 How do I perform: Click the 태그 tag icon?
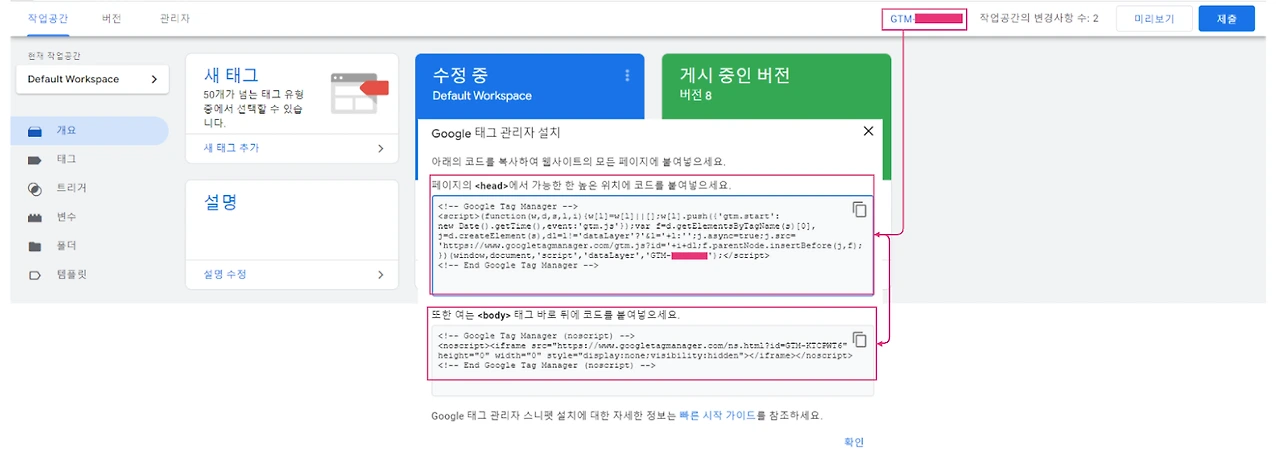coord(35,159)
